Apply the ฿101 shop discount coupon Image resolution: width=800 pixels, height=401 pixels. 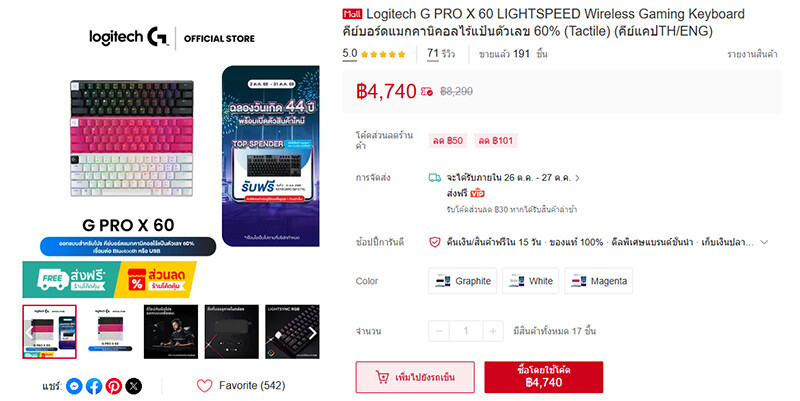(x=495, y=141)
